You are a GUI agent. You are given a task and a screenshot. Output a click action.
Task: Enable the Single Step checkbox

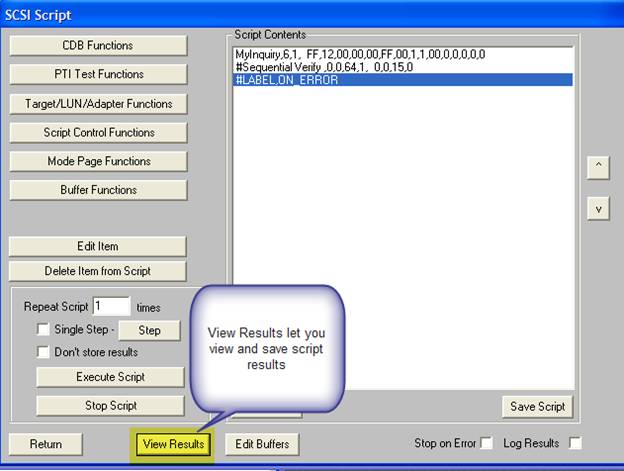coord(43,330)
